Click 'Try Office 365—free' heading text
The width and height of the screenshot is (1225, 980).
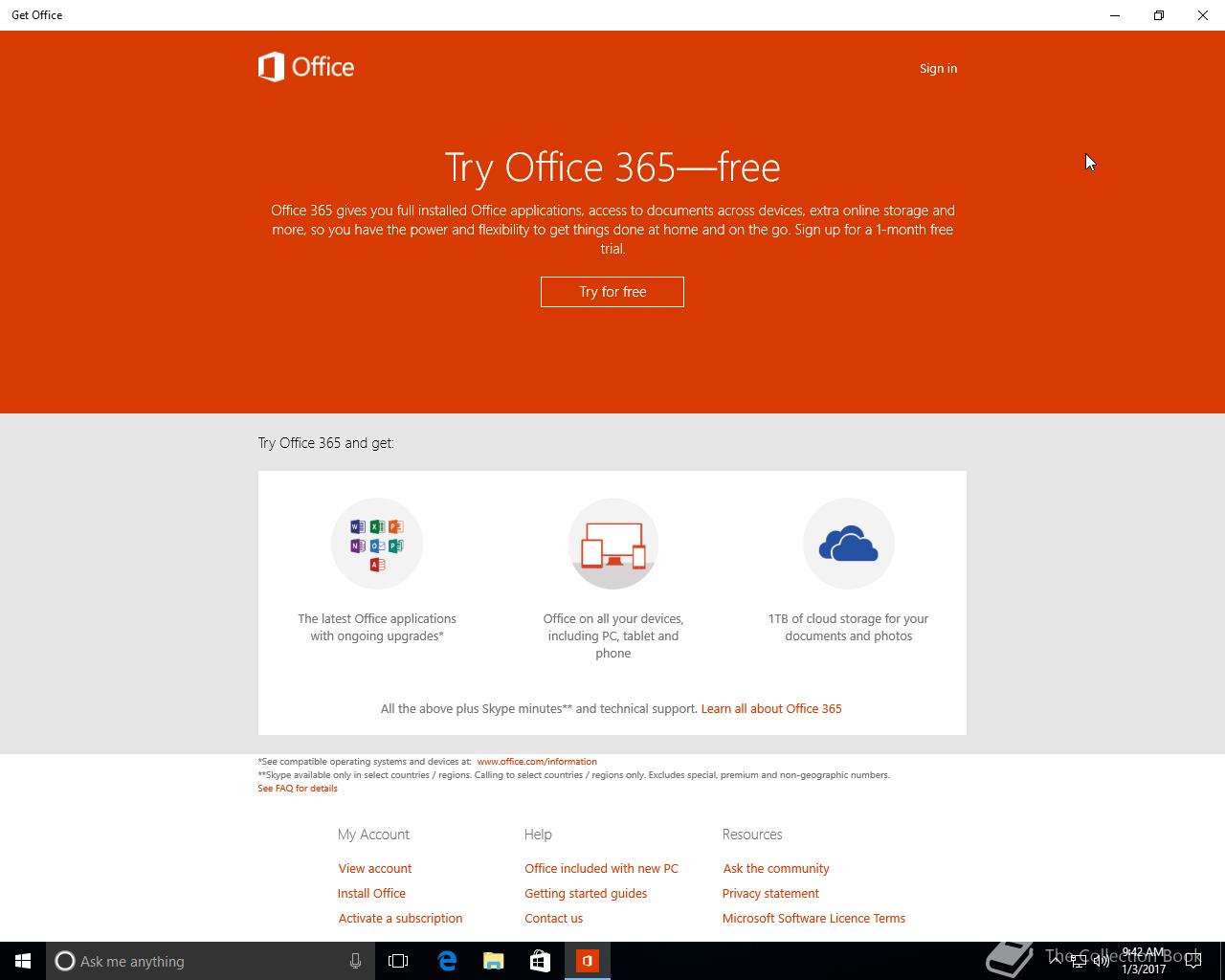612,167
